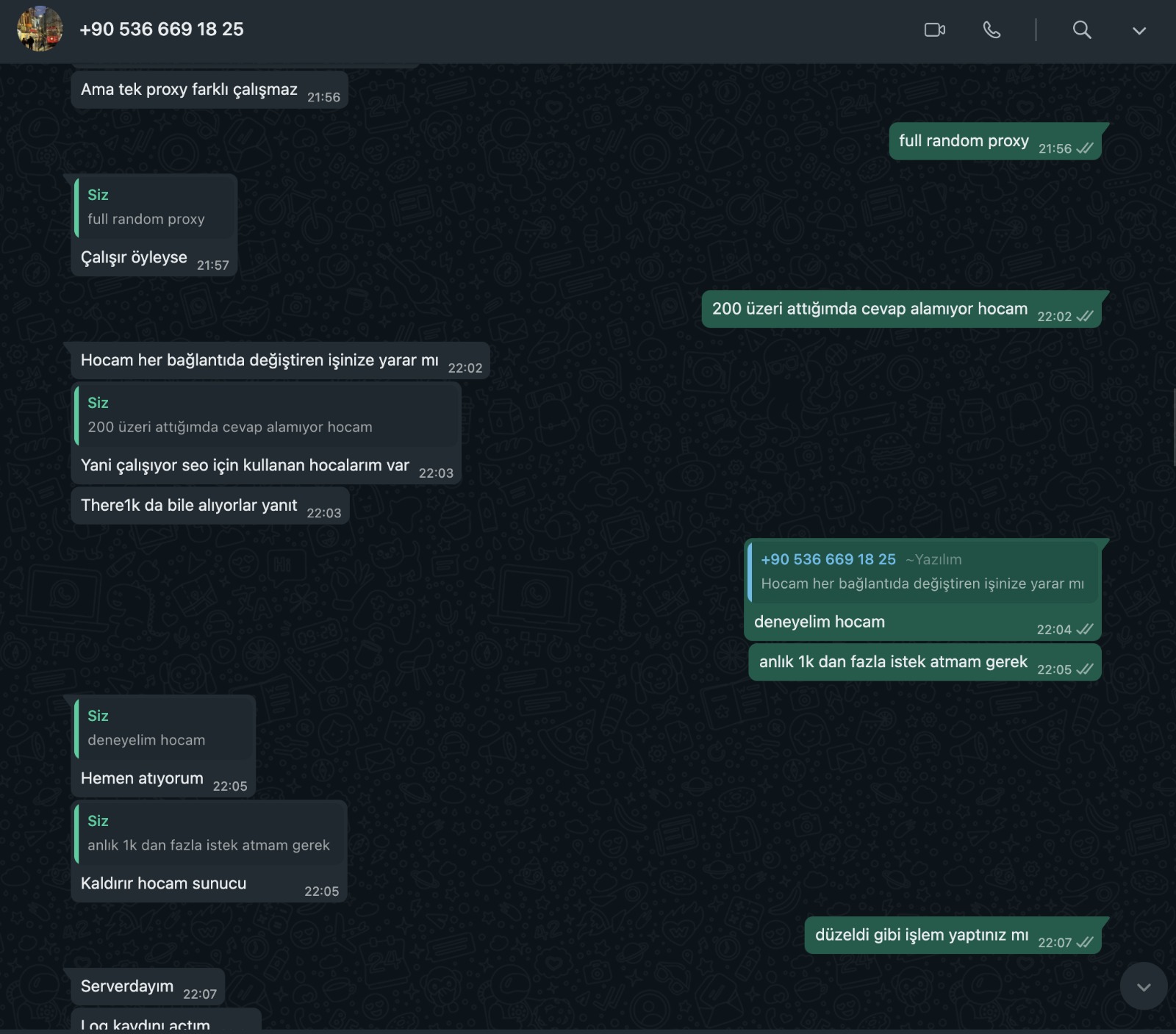The image size is (1176, 1034).
Task: Jump to the latest messages using the down-arrow button
Action: (x=1144, y=987)
